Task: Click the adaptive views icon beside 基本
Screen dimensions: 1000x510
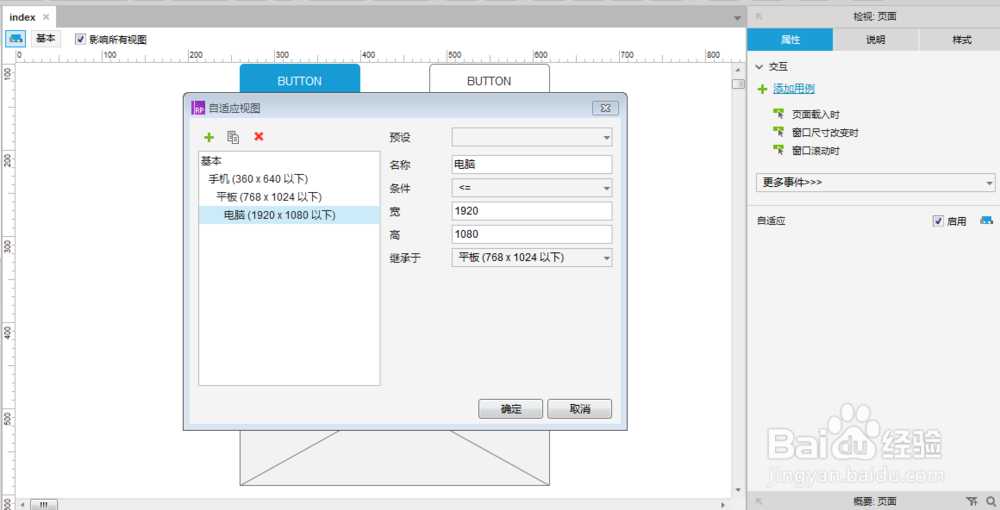Action: pos(16,39)
